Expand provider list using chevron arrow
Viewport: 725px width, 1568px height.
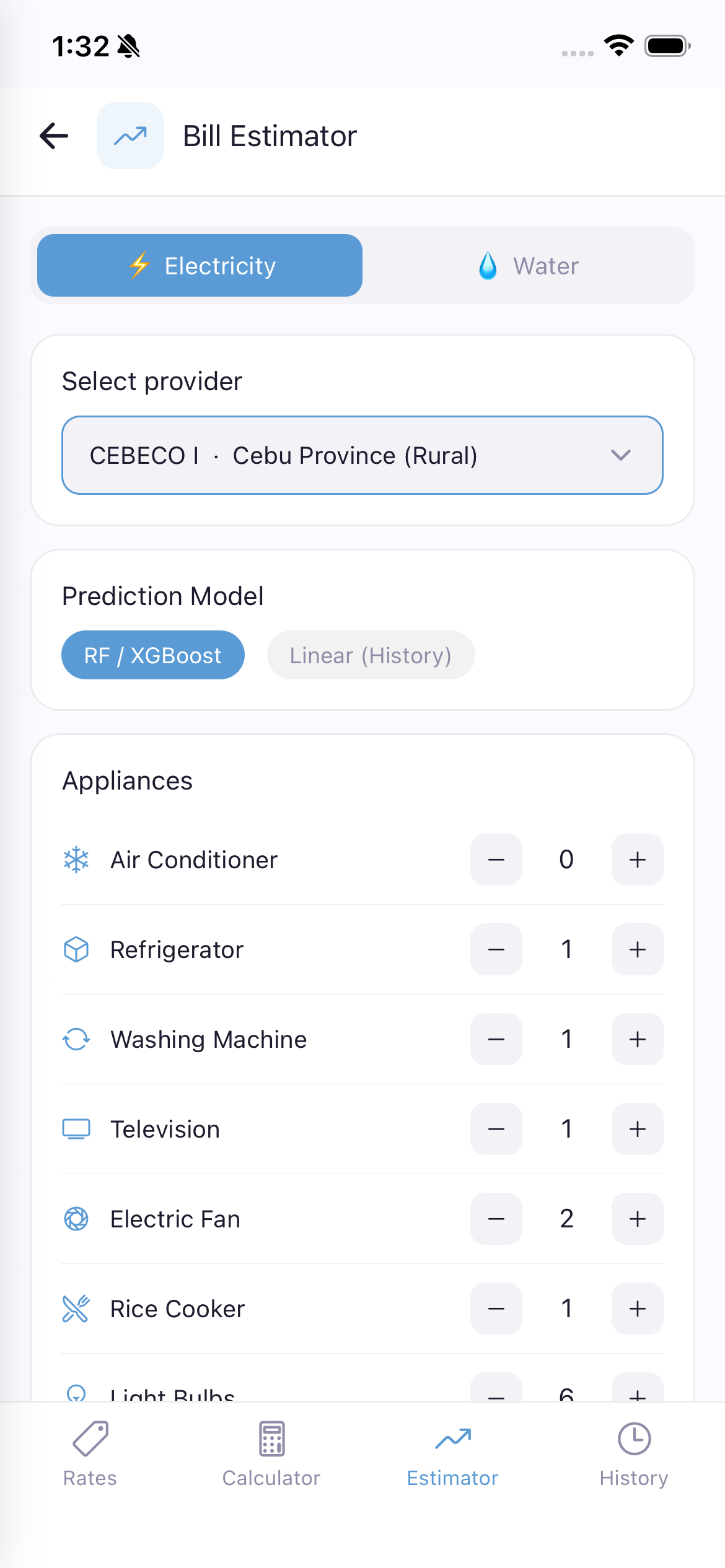pyautogui.click(x=620, y=455)
